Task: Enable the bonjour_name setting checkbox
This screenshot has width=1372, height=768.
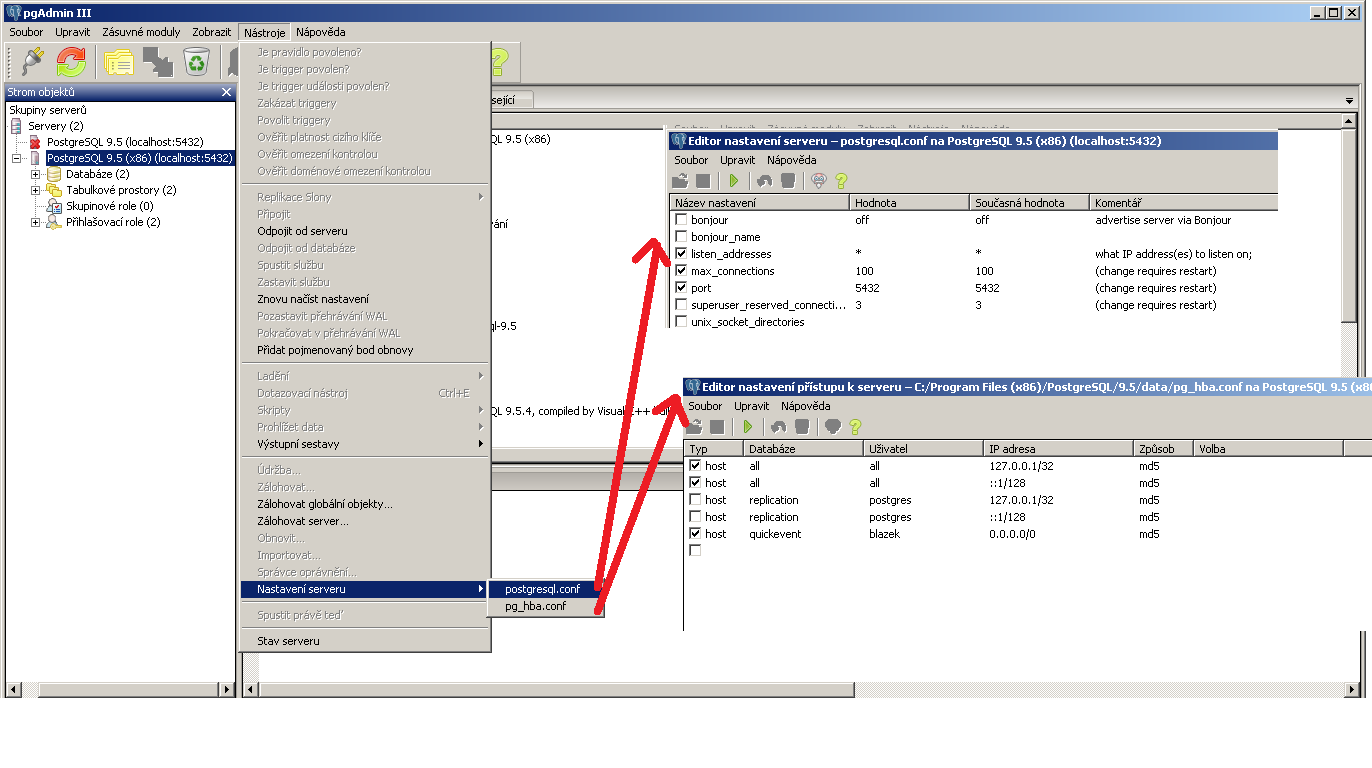Action: (x=681, y=237)
